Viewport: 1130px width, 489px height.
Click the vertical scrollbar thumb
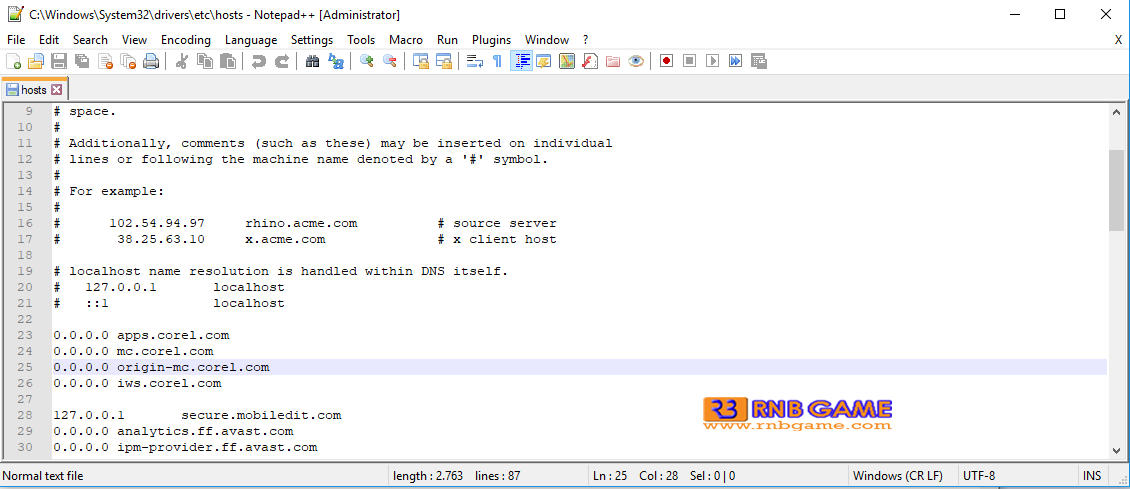tap(1116, 191)
